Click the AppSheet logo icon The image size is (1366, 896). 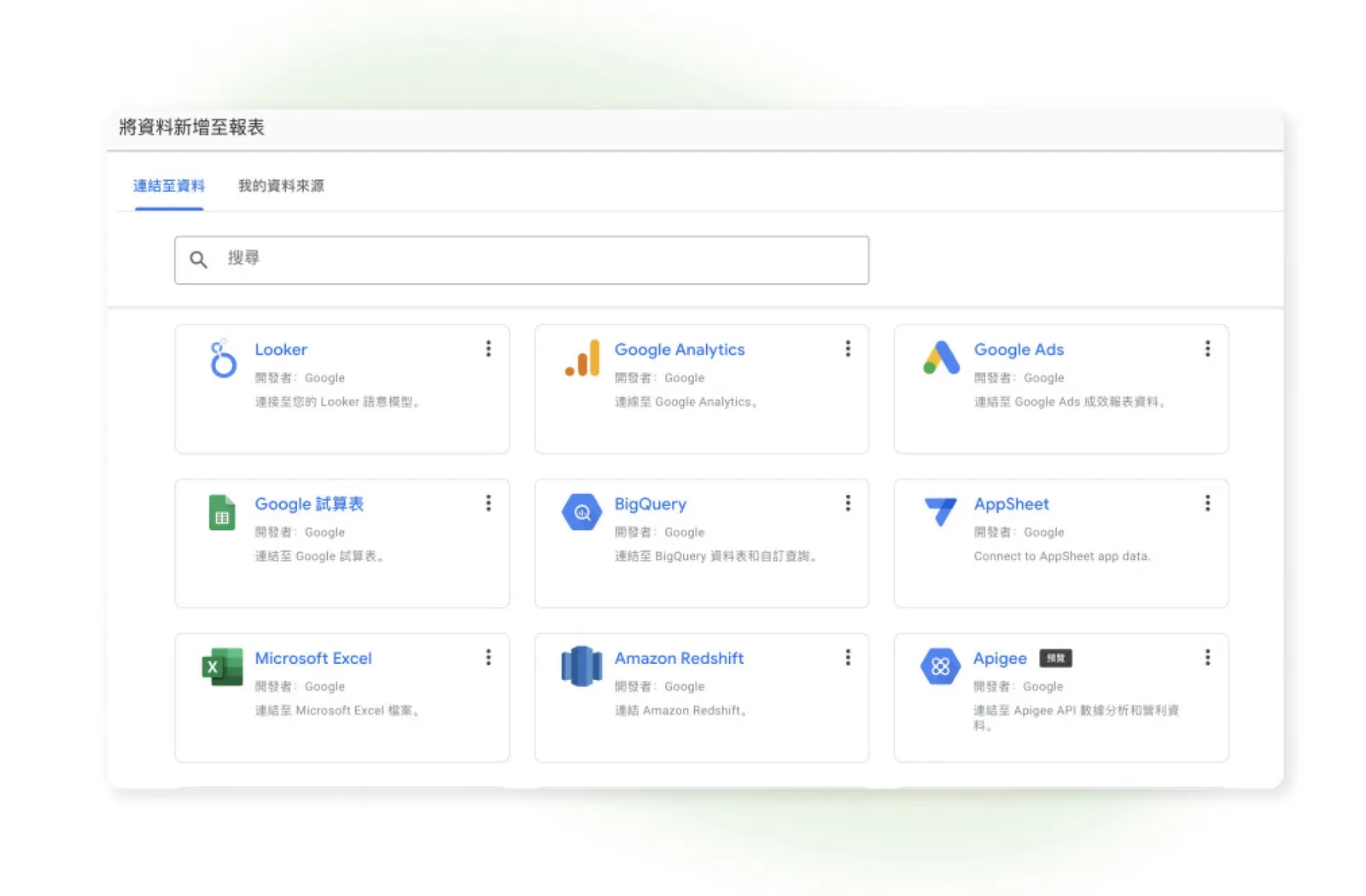[941, 511]
